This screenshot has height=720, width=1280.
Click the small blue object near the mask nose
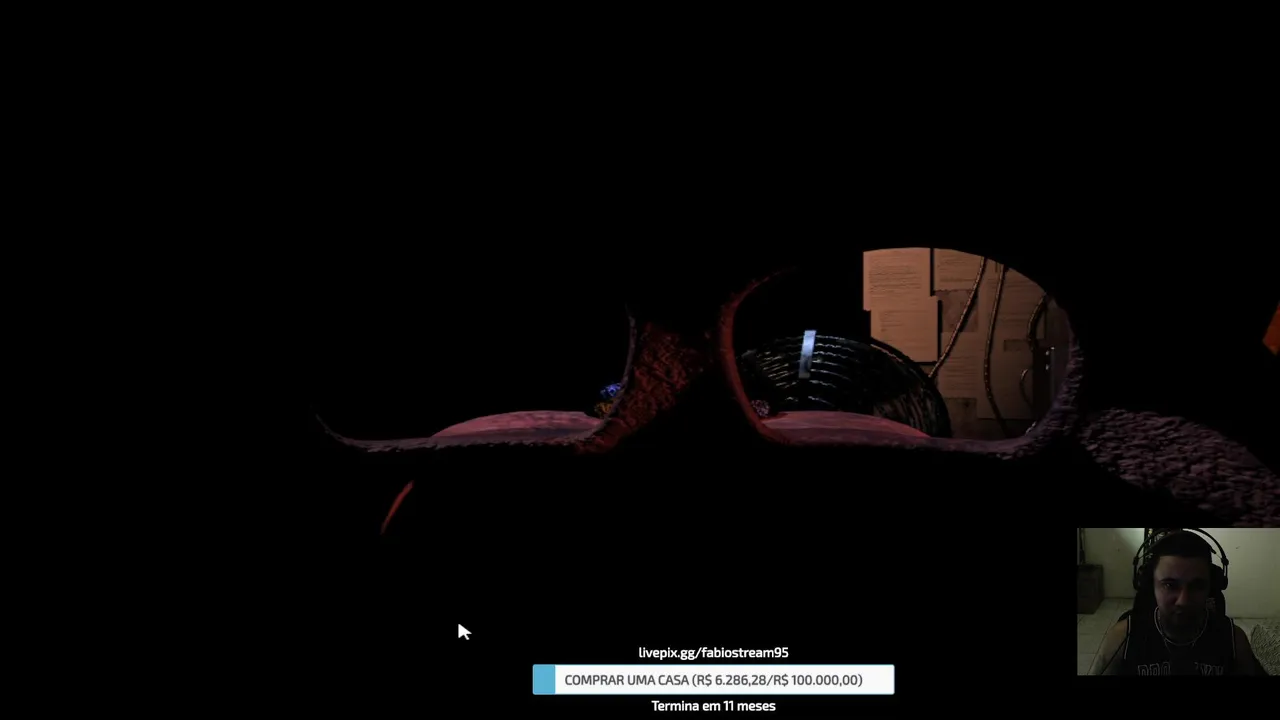pyautogui.click(x=611, y=390)
